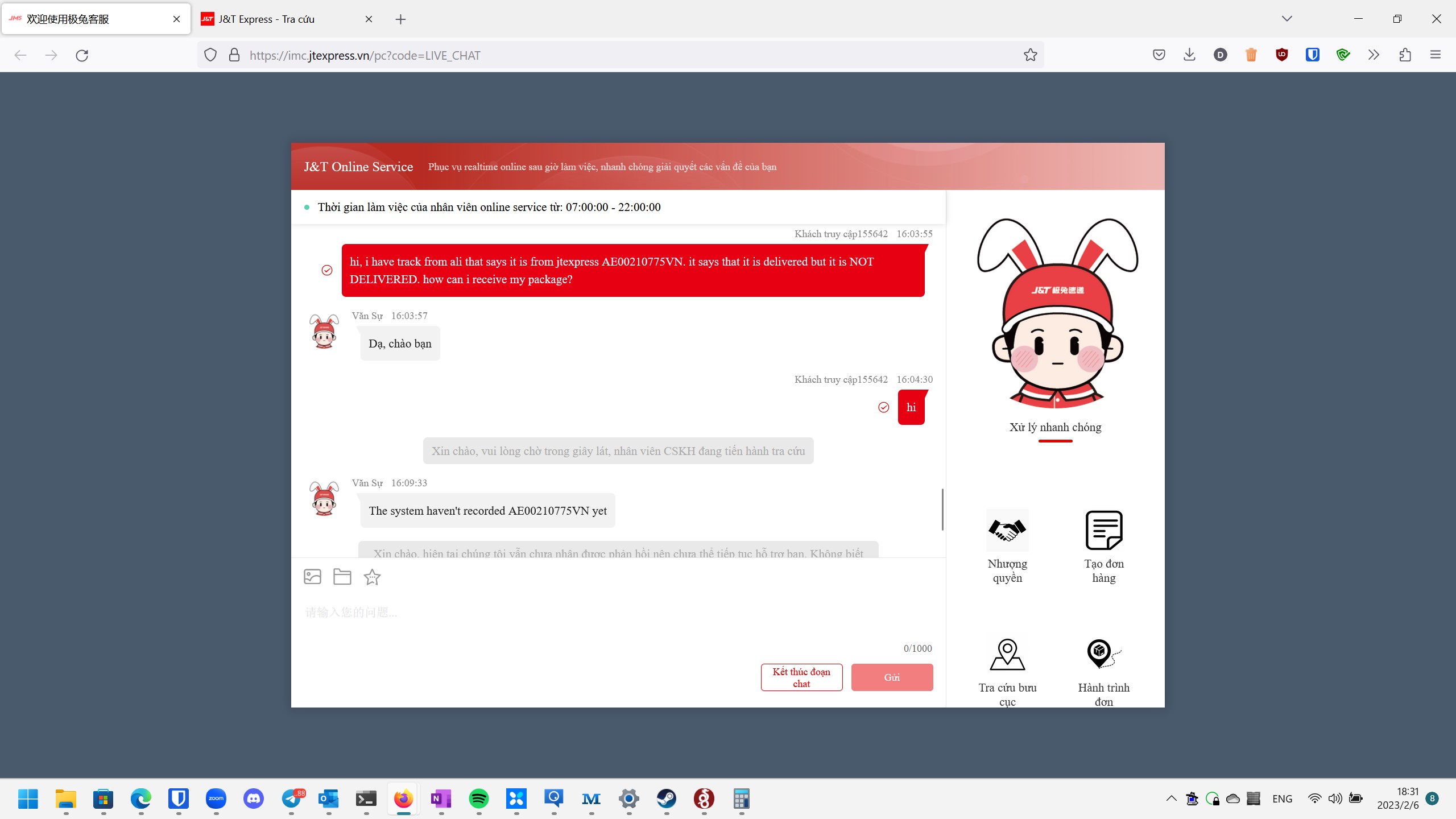
Task: Bookmark this page with the star icon
Action: [x=1030, y=55]
